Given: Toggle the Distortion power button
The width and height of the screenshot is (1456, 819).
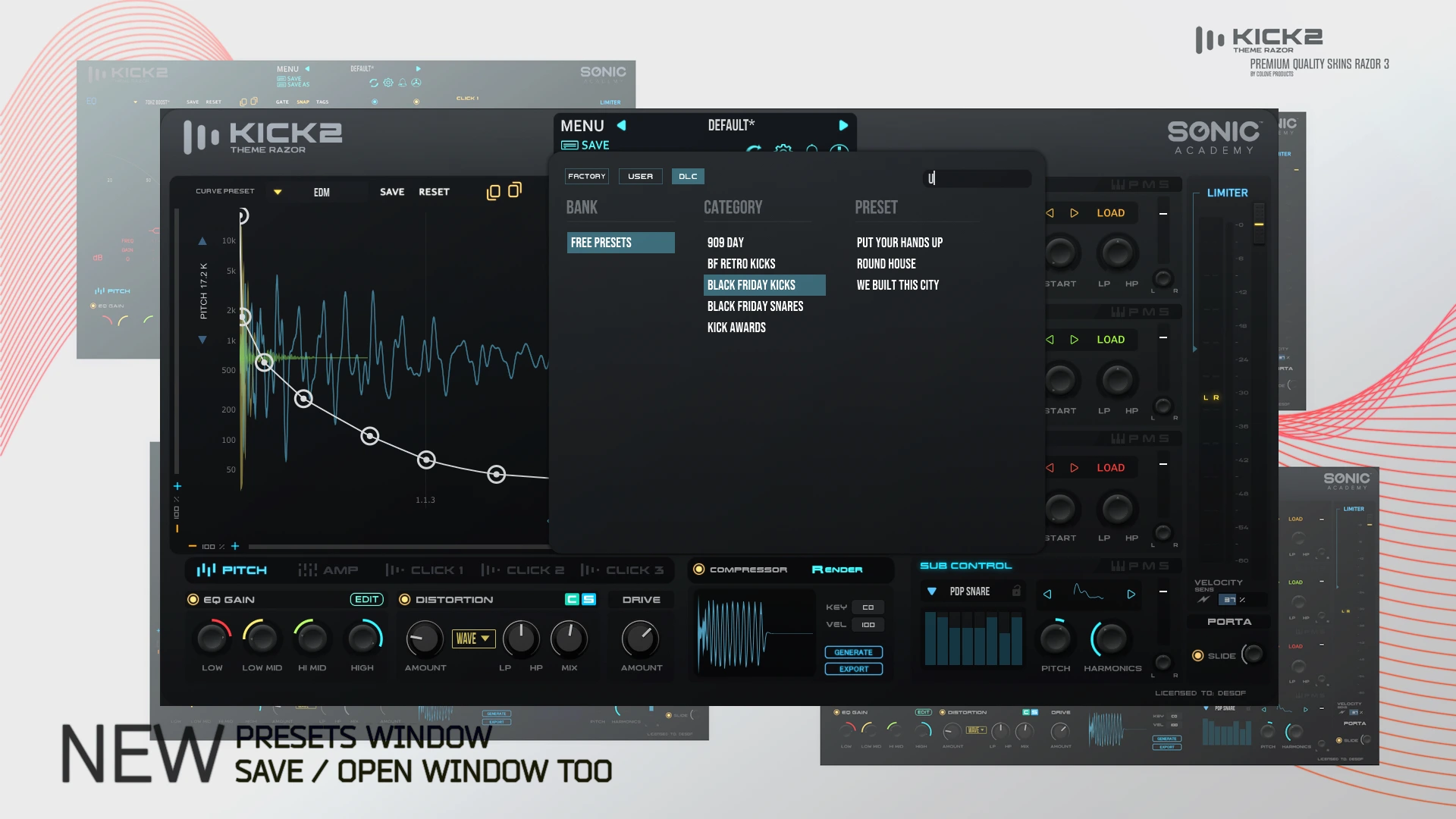Looking at the screenshot, I should [405, 600].
